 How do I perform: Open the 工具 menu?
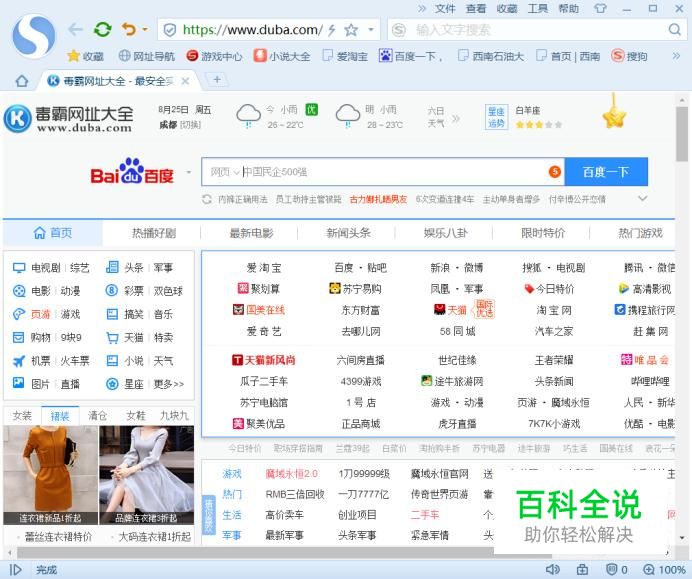(x=538, y=8)
